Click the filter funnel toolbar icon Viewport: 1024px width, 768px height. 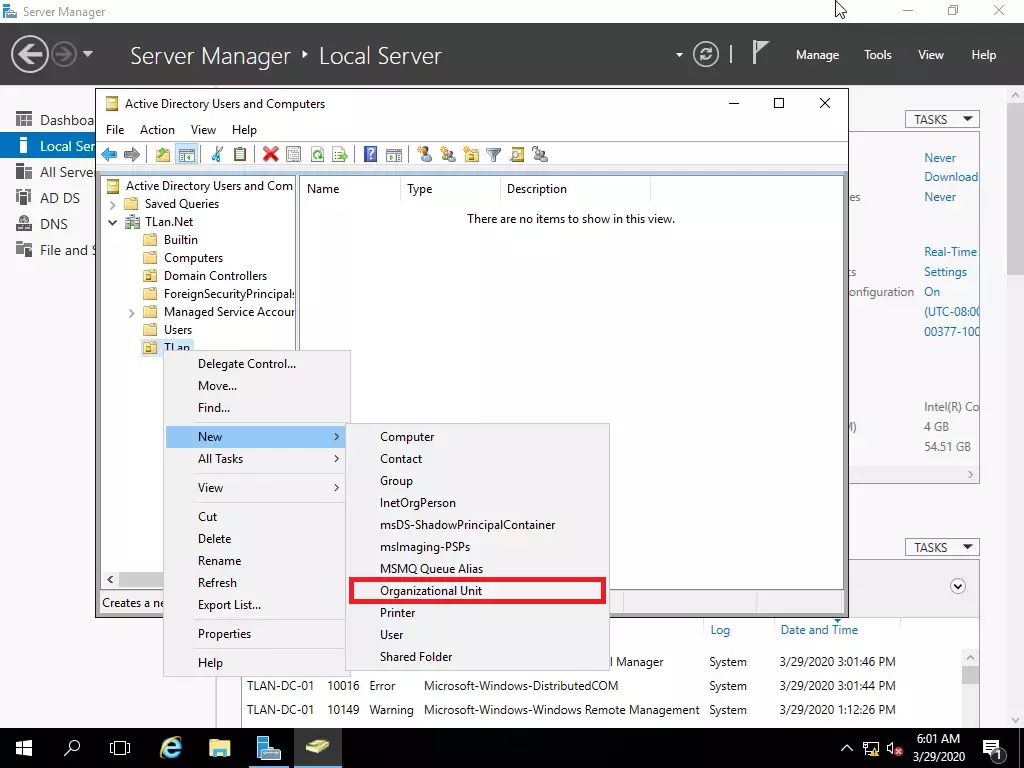pos(493,154)
